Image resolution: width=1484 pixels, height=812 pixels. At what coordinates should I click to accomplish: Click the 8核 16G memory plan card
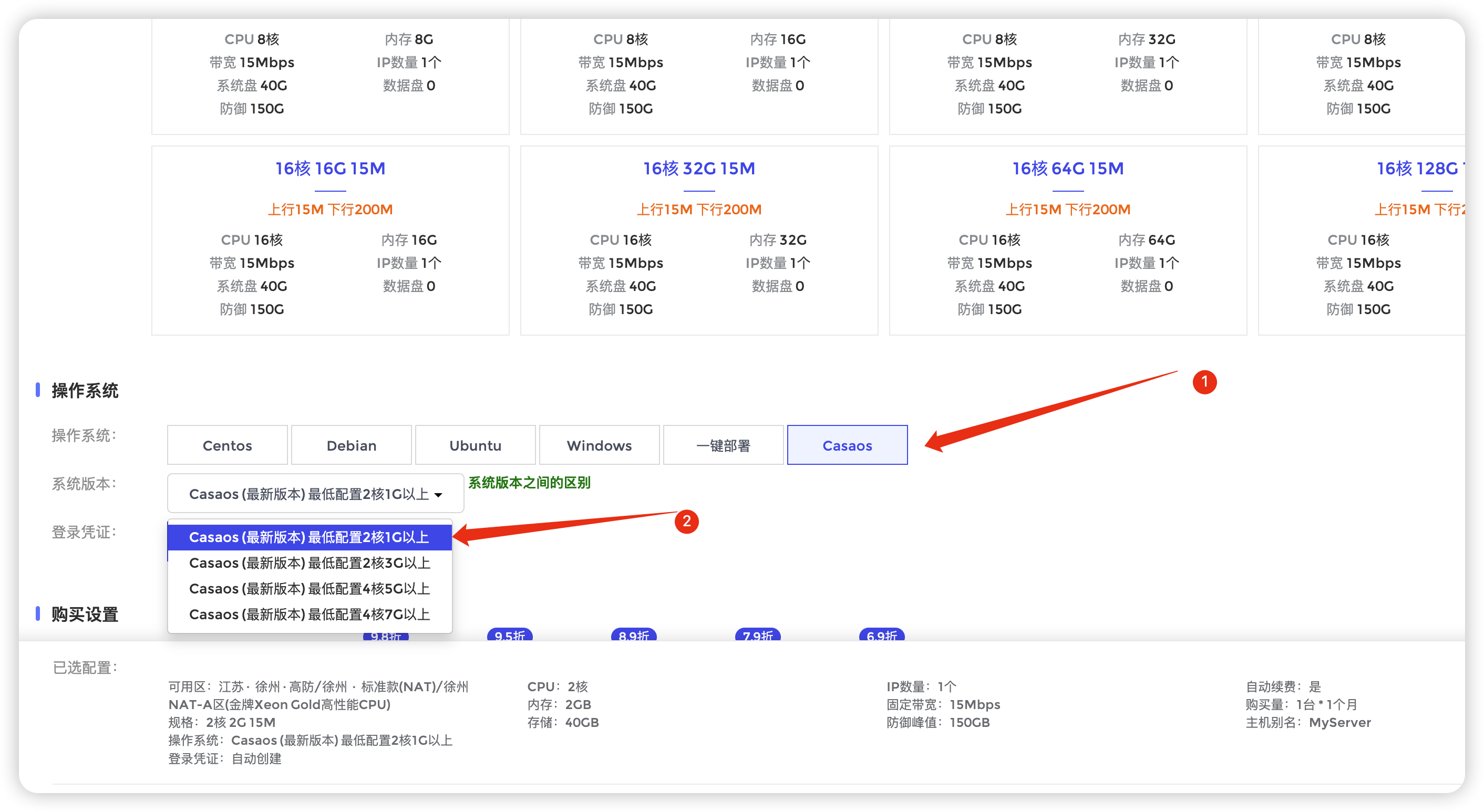(x=699, y=75)
